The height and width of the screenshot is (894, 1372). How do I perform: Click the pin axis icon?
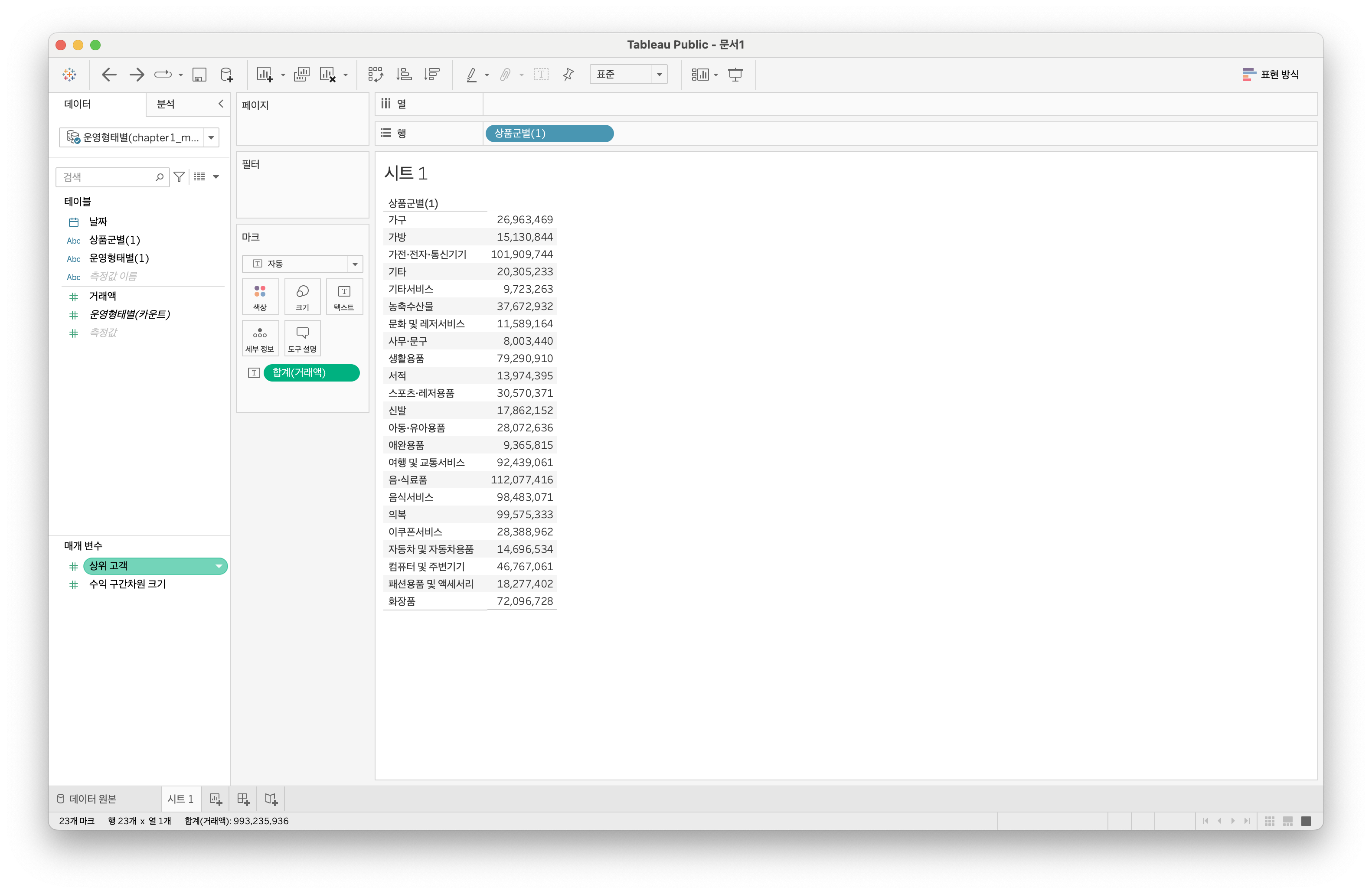point(568,75)
